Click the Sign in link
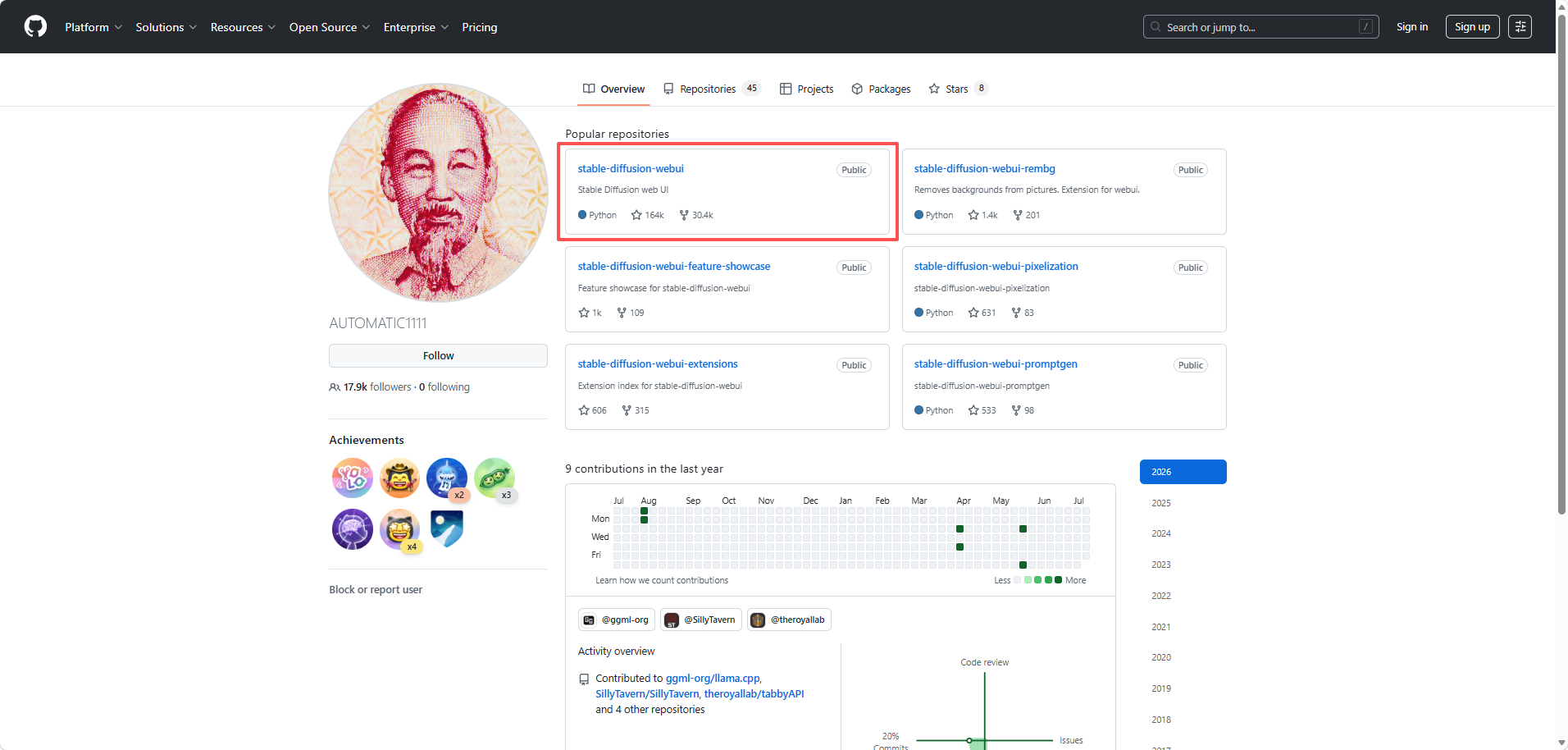 pyautogui.click(x=1412, y=27)
